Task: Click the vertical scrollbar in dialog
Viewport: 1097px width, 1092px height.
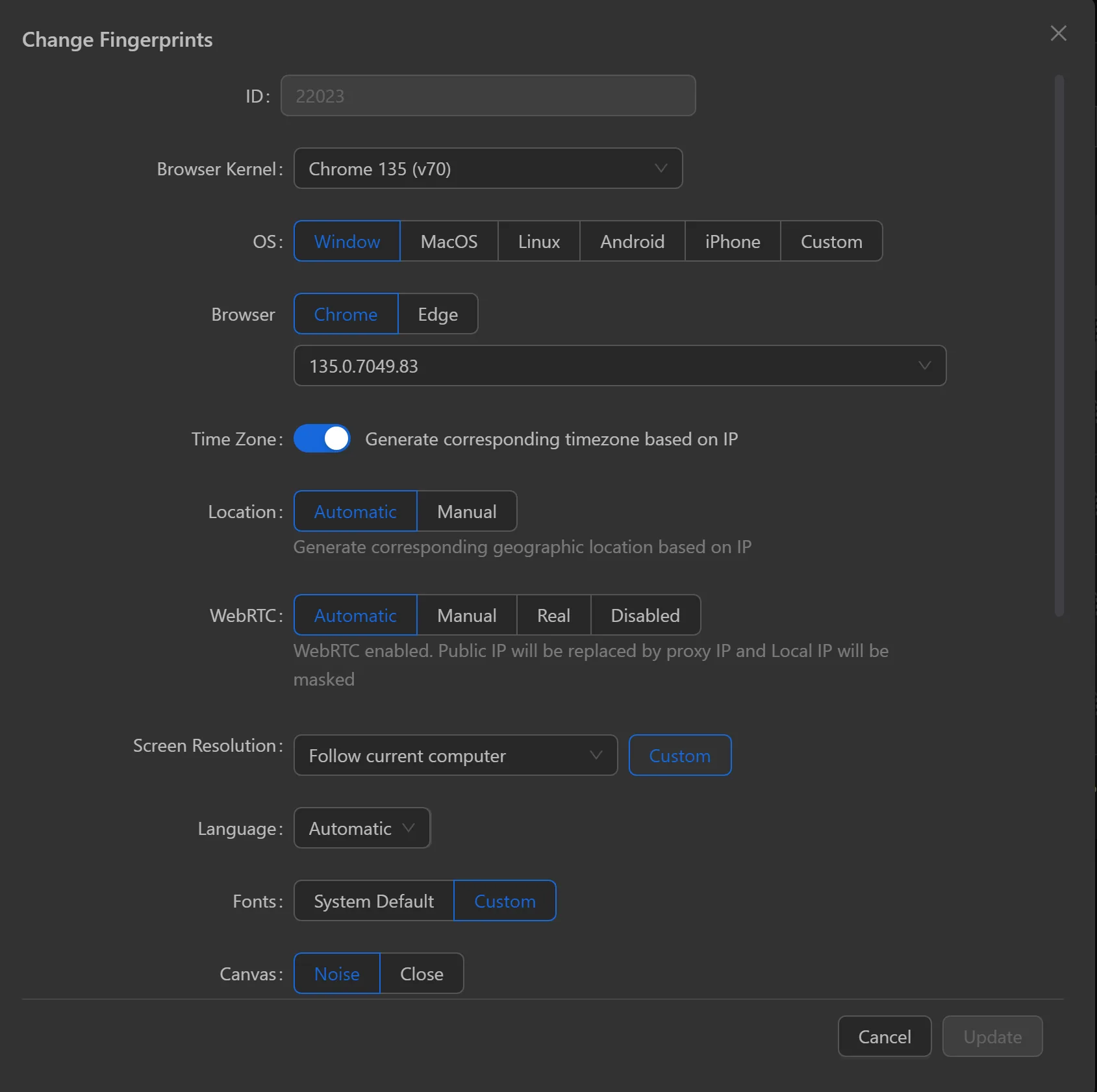Action: 1059,345
